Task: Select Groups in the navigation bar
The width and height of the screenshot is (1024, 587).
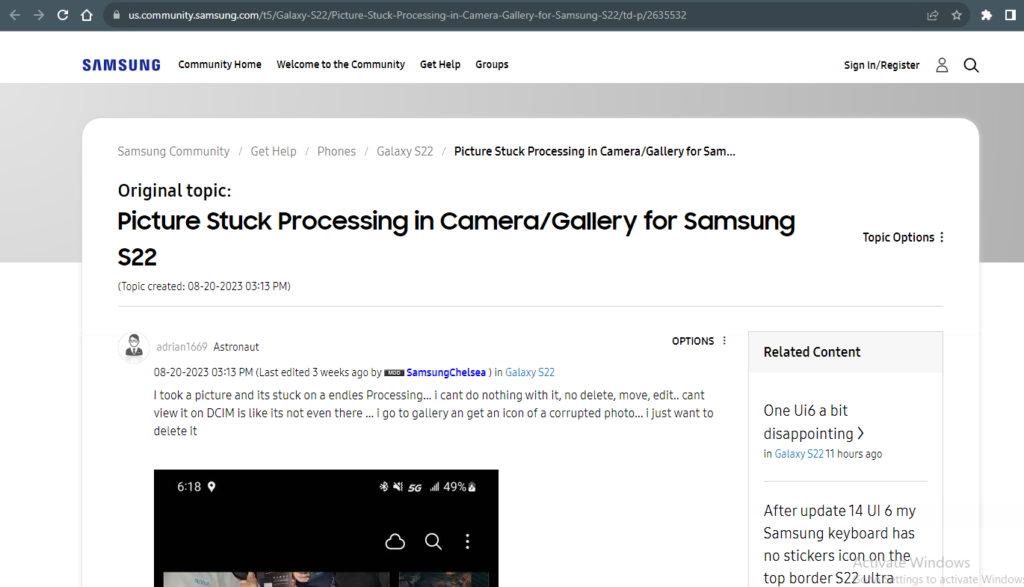Action: pos(491,65)
